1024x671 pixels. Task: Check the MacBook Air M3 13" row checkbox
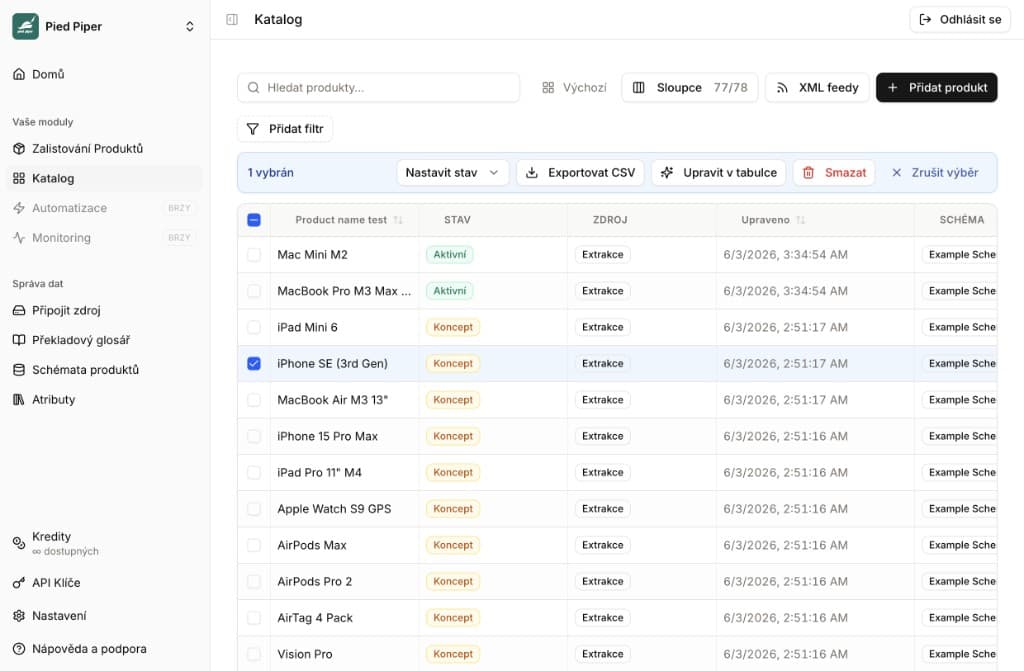pyautogui.click(x=254, y=400)
